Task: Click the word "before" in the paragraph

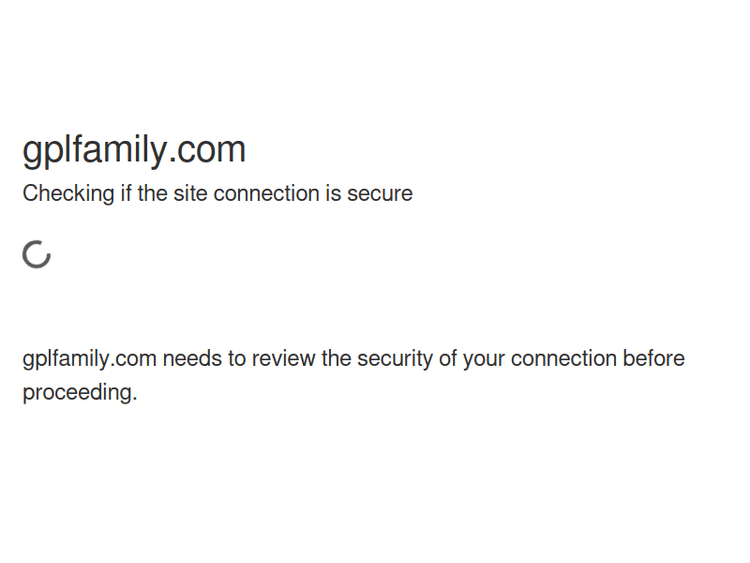Action: point(654,359)
